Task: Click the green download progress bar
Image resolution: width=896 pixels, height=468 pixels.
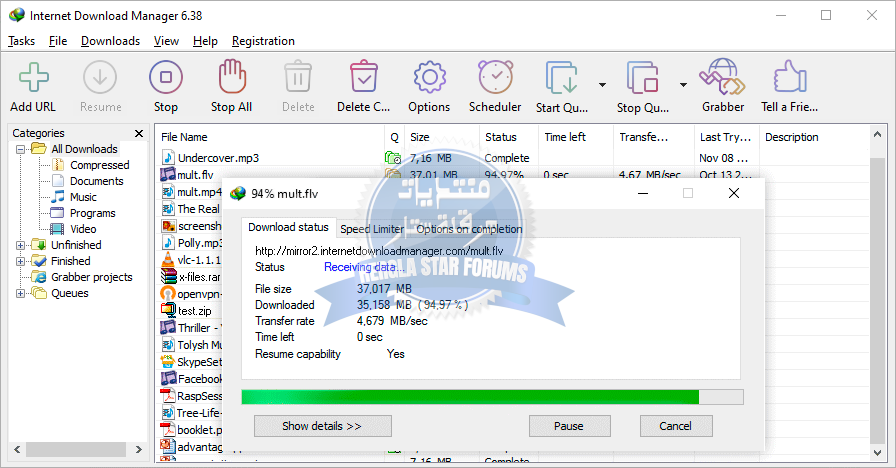Action: [x=470, y=397]
